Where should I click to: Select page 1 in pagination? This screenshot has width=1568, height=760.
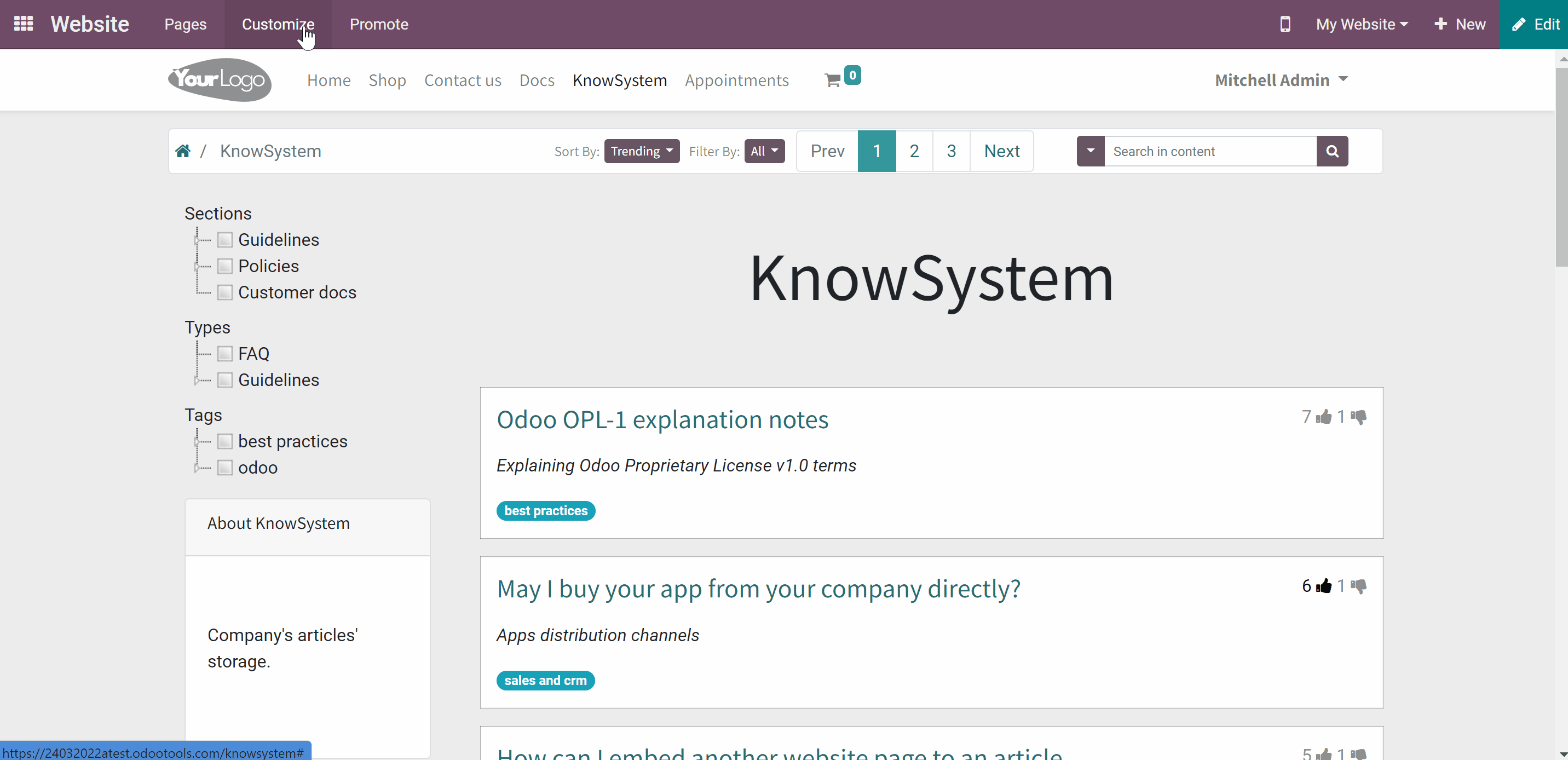coord(877,151)
